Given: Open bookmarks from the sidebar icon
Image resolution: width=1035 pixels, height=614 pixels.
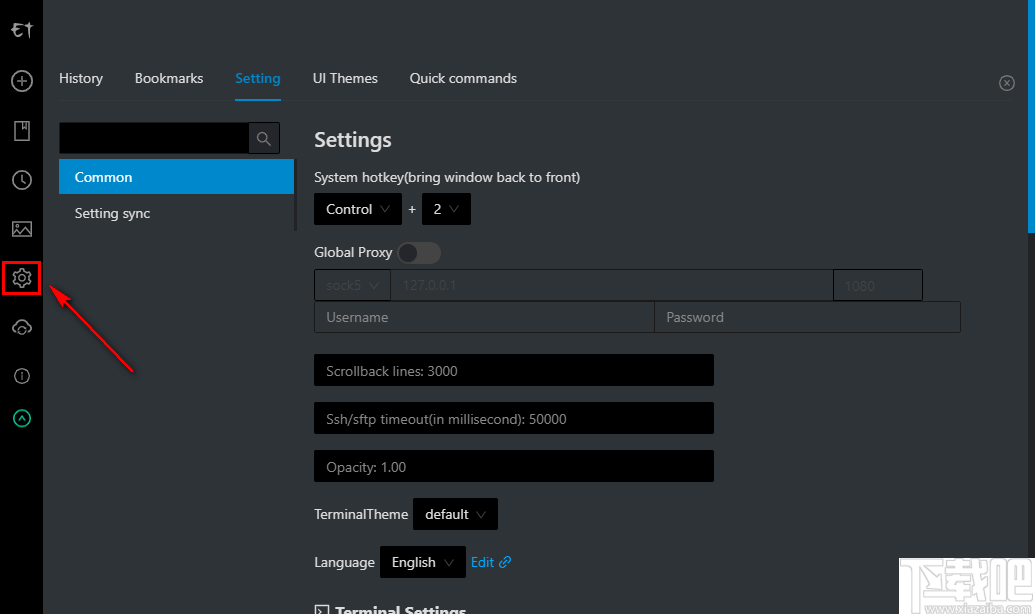Looking at the screenshot, I should tap(22, 130).
